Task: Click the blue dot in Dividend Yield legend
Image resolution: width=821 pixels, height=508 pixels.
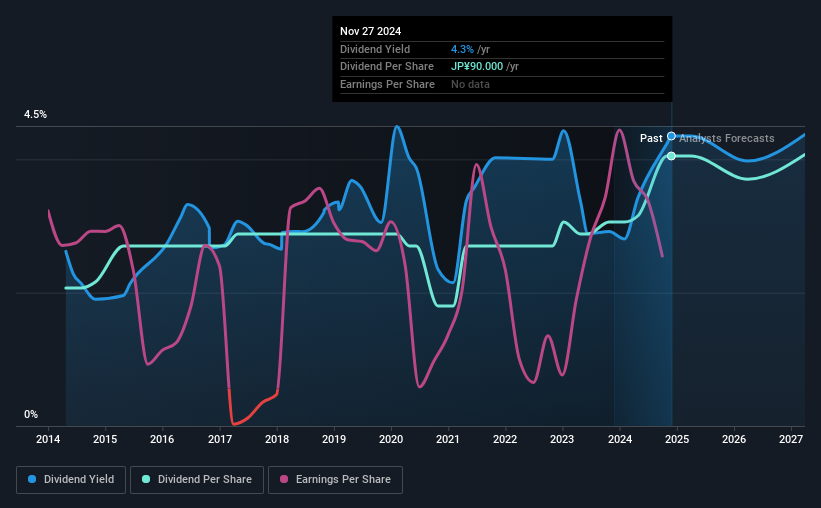Action: (x=32, y=479)
